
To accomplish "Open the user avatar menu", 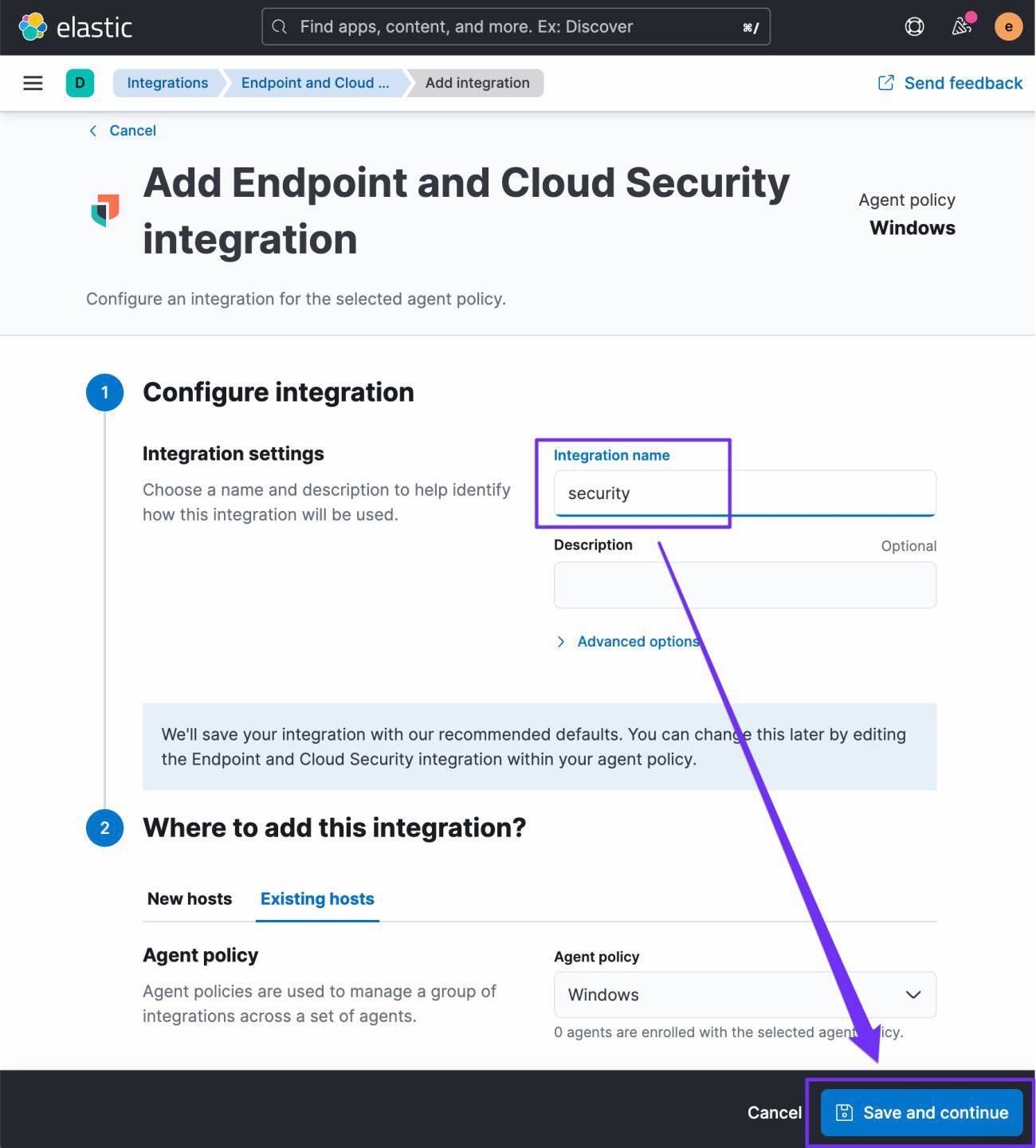I will (x=1008, y=27).
